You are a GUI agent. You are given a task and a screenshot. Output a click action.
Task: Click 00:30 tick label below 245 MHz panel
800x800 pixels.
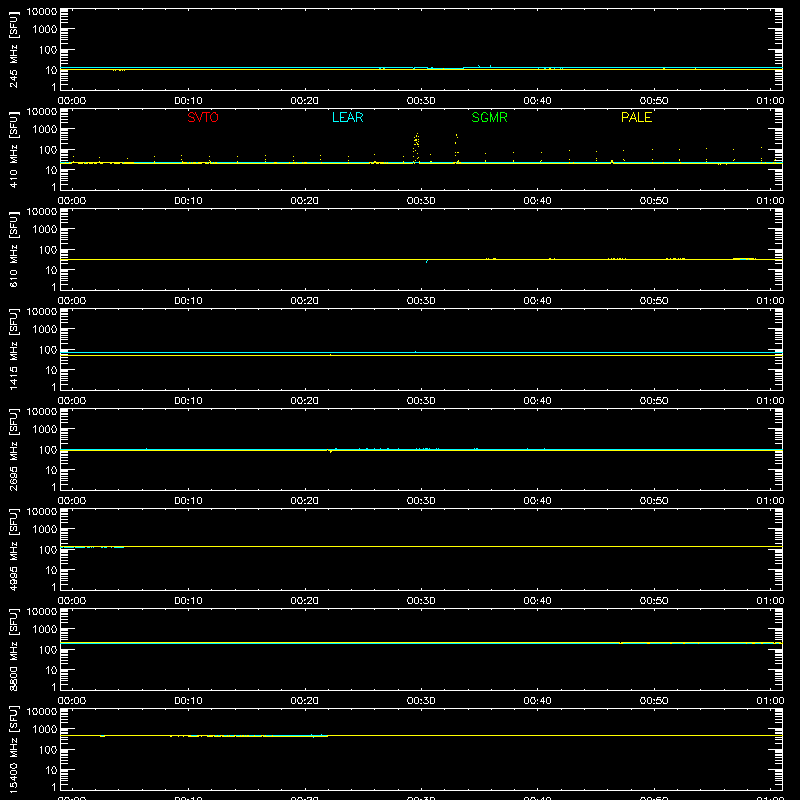421,101
